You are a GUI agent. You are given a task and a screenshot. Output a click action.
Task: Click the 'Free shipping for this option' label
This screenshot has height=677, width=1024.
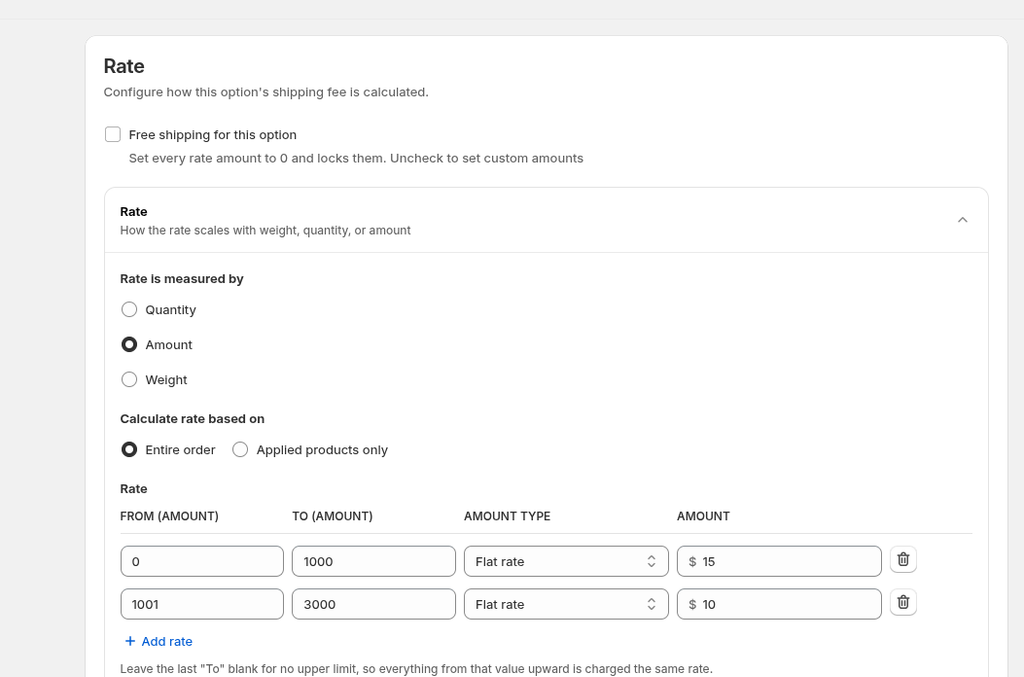click(x=212, y=134)
